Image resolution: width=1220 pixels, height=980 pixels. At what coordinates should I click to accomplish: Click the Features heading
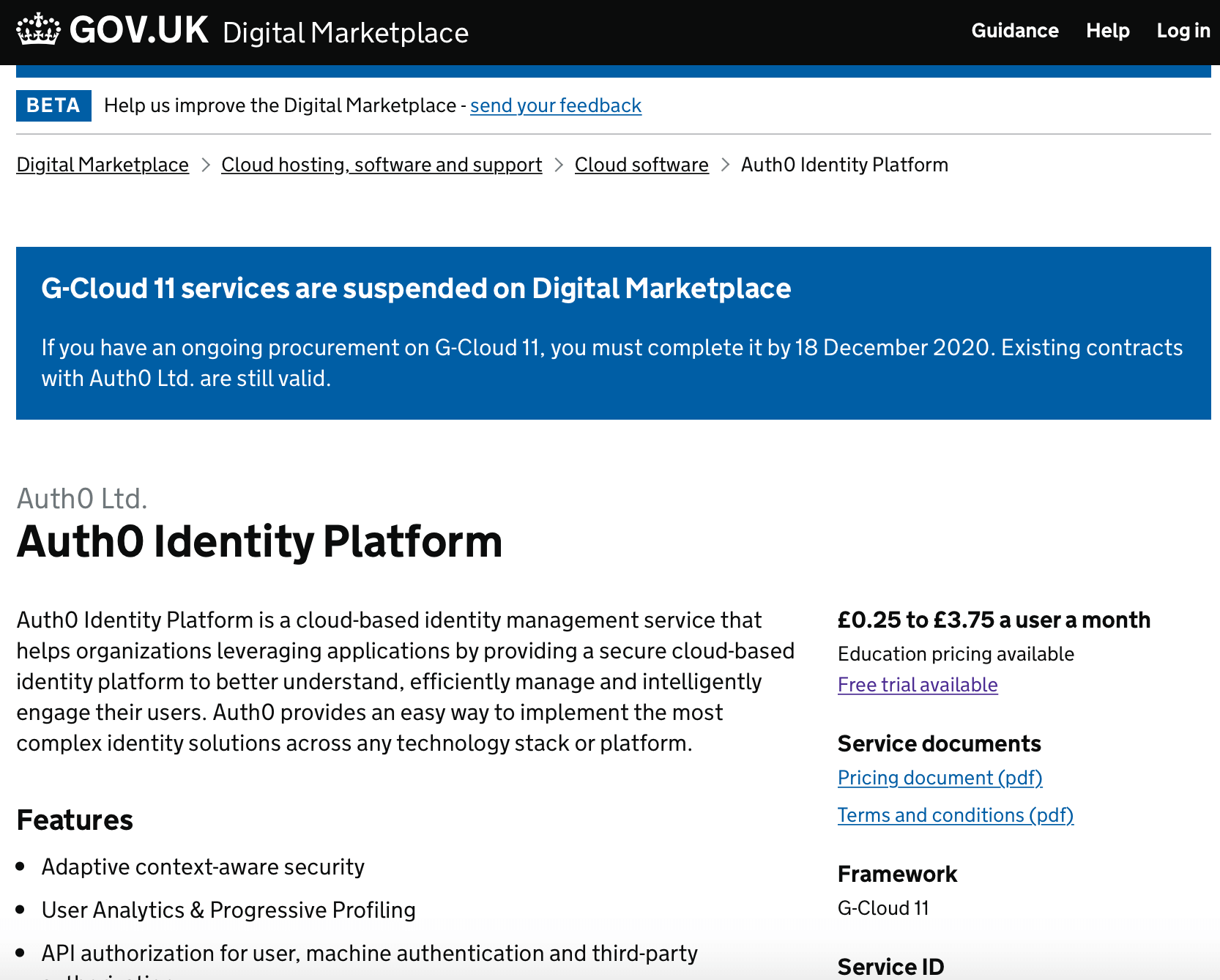point(75,820)
